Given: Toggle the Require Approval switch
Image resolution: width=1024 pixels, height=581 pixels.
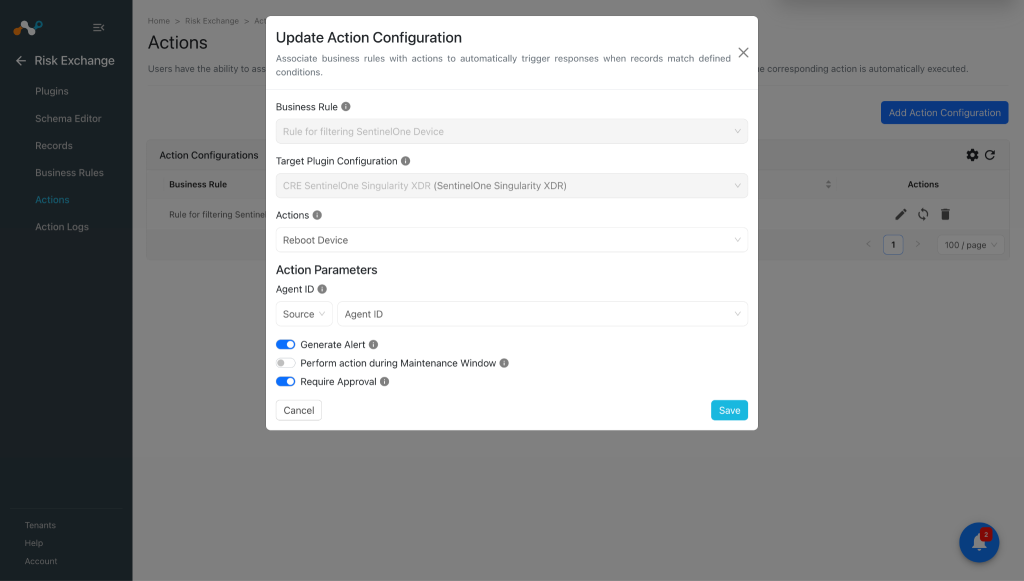Looking at the screenshot, I should pos(285,382).
